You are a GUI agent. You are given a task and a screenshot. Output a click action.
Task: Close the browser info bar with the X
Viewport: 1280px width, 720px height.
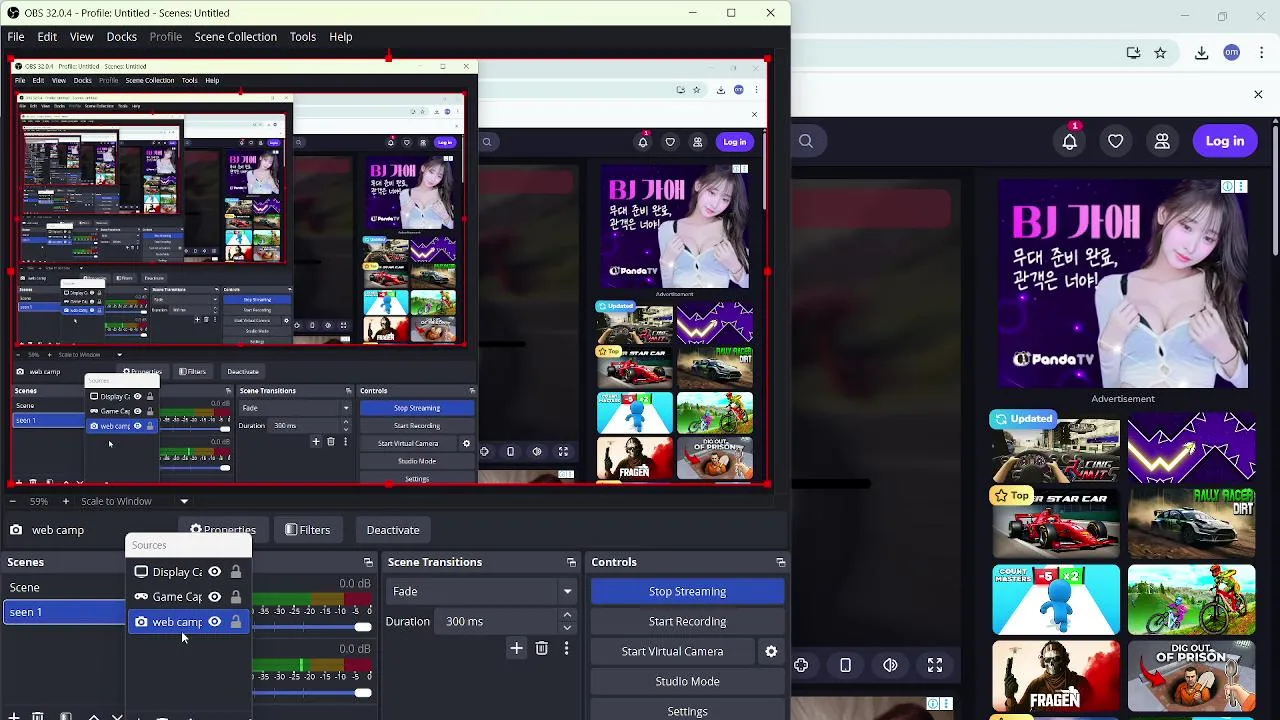click(1258, 94)
